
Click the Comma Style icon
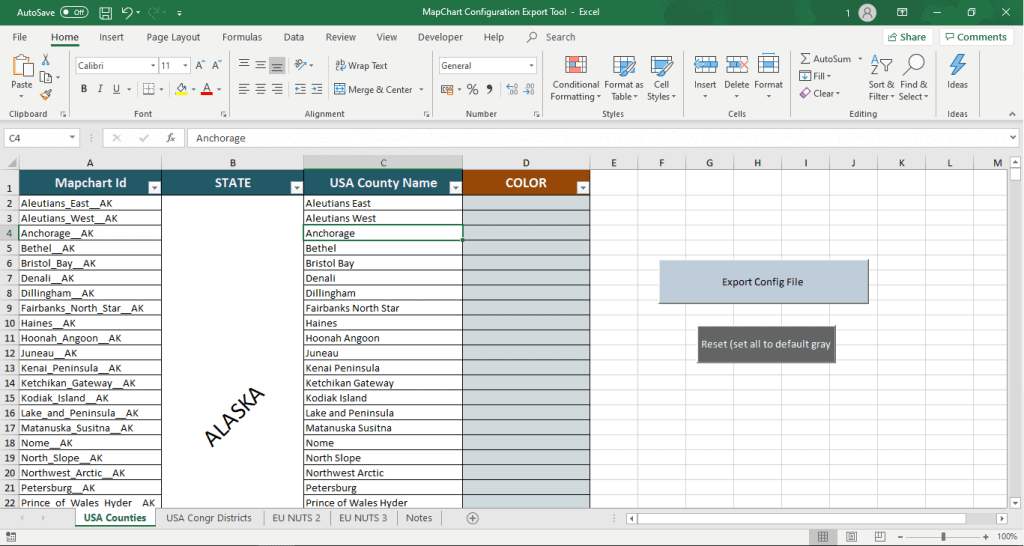pyautogui.click(x=489, y=89)
